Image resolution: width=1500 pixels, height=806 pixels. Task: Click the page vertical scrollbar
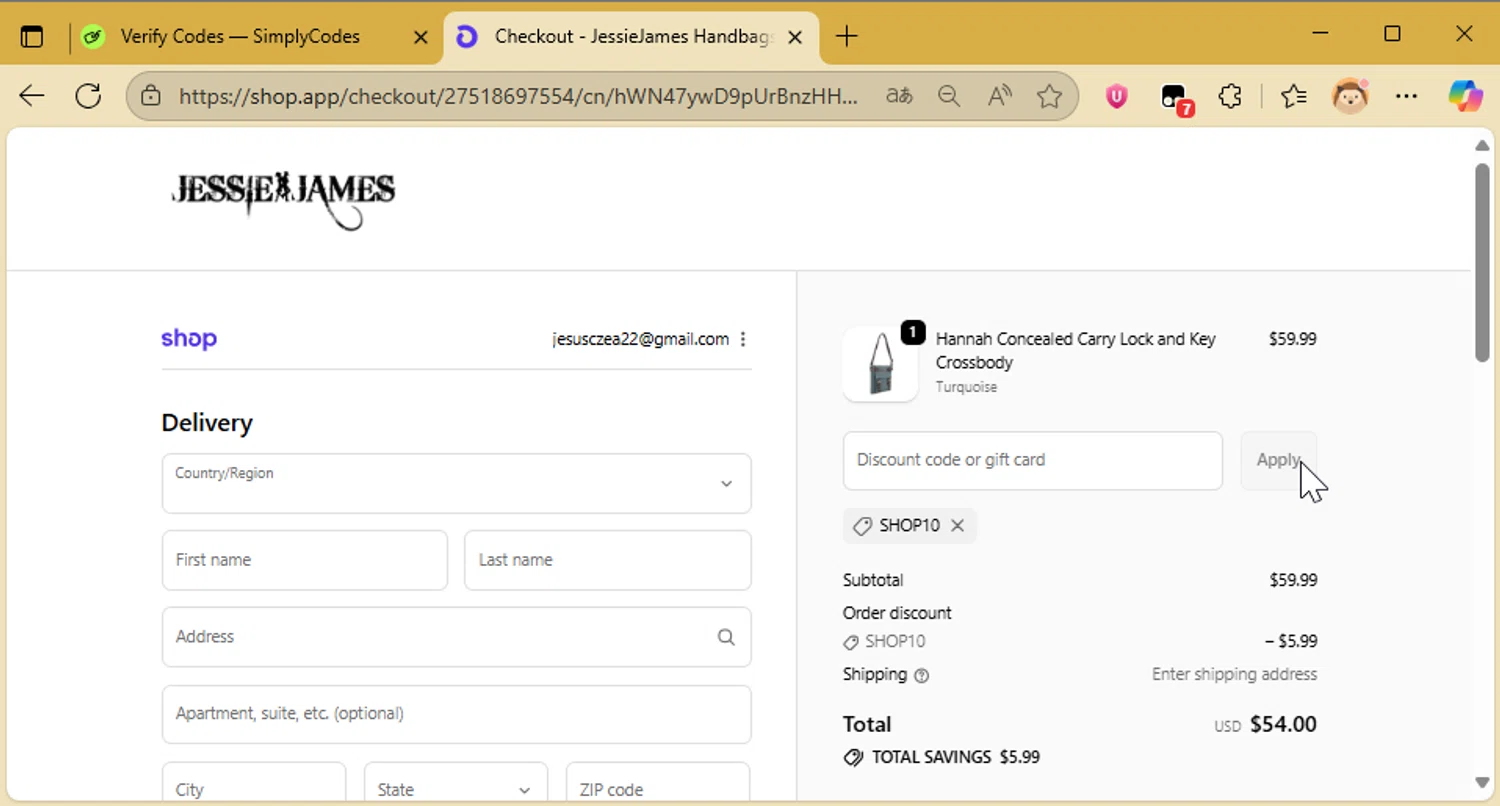point(1482,262)
